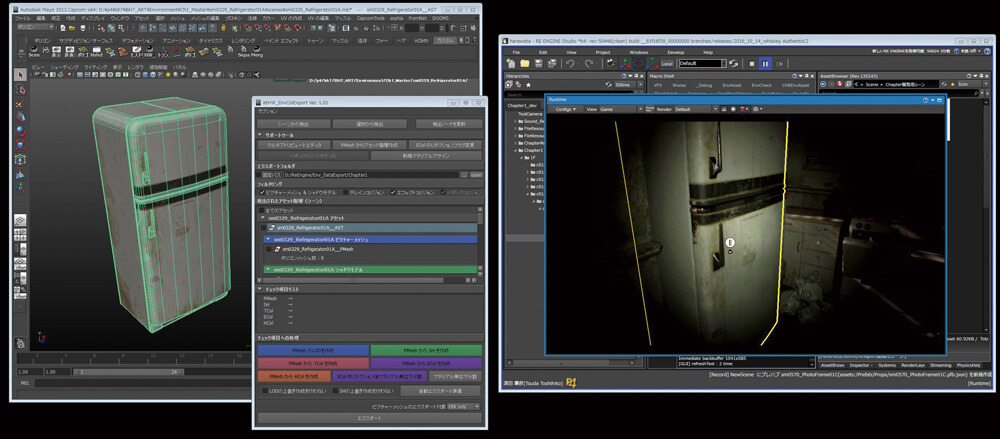Click the redo arrow in RE ENGINE toolbar
1000x439 pixels.
[588, 63]
